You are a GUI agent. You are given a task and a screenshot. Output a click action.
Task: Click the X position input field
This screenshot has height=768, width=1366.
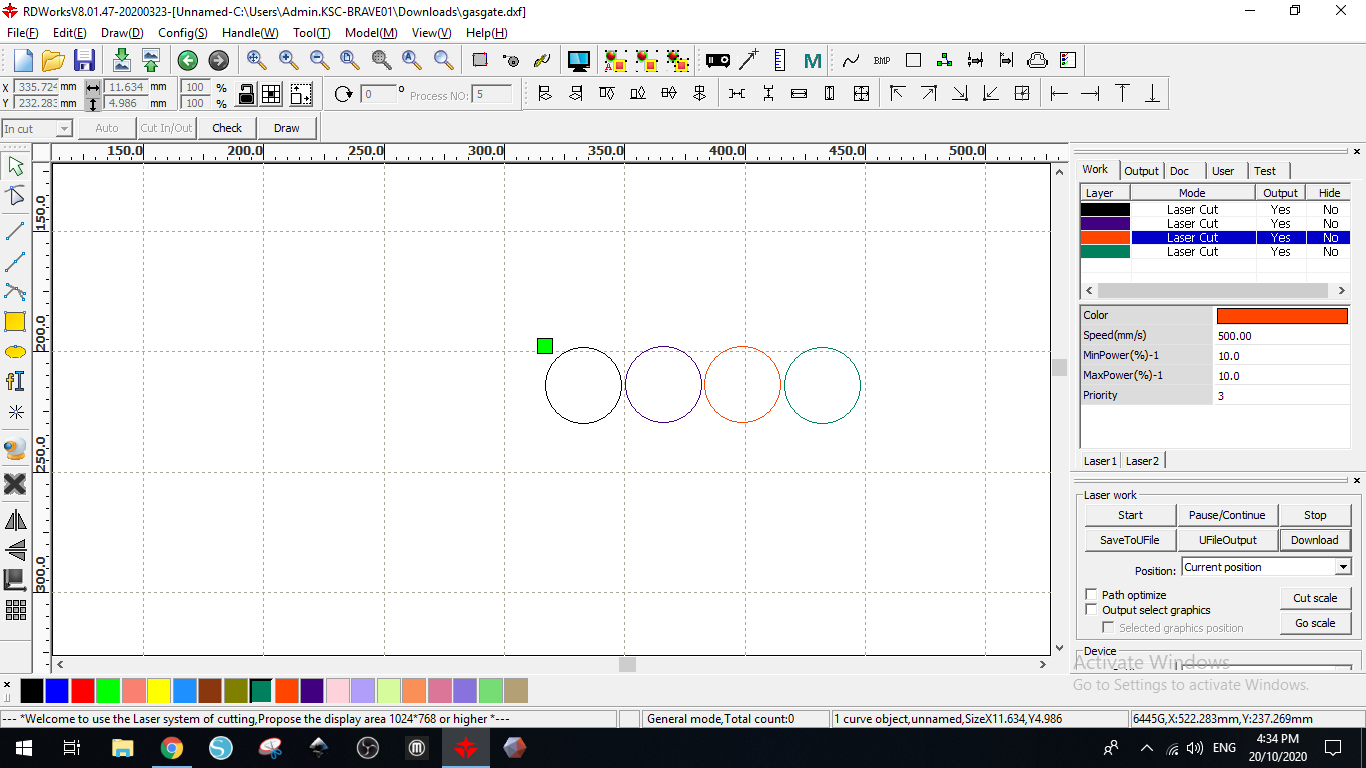click(37, 87)
